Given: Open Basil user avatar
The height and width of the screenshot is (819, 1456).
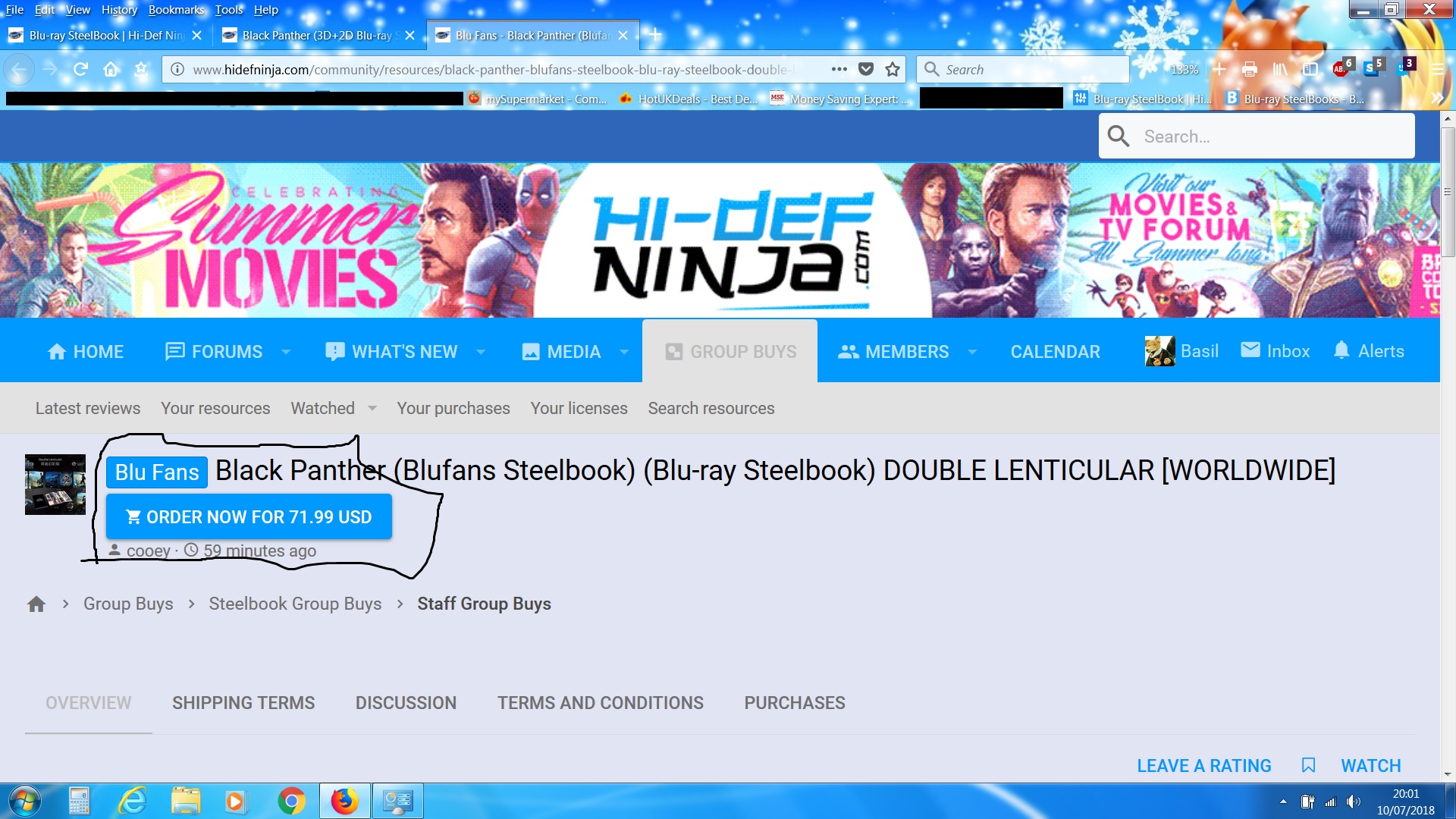Looking at the screenshot, I should pyautogui.click(x=1159, y=351).
